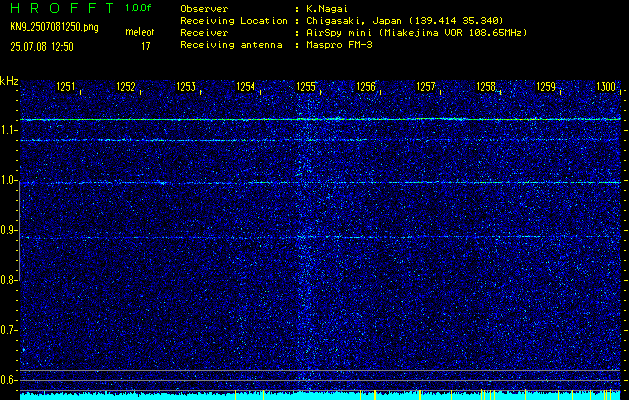Click the antenna value Maspro FM-3
Screen dimensions: 629x400
[339, 45]
